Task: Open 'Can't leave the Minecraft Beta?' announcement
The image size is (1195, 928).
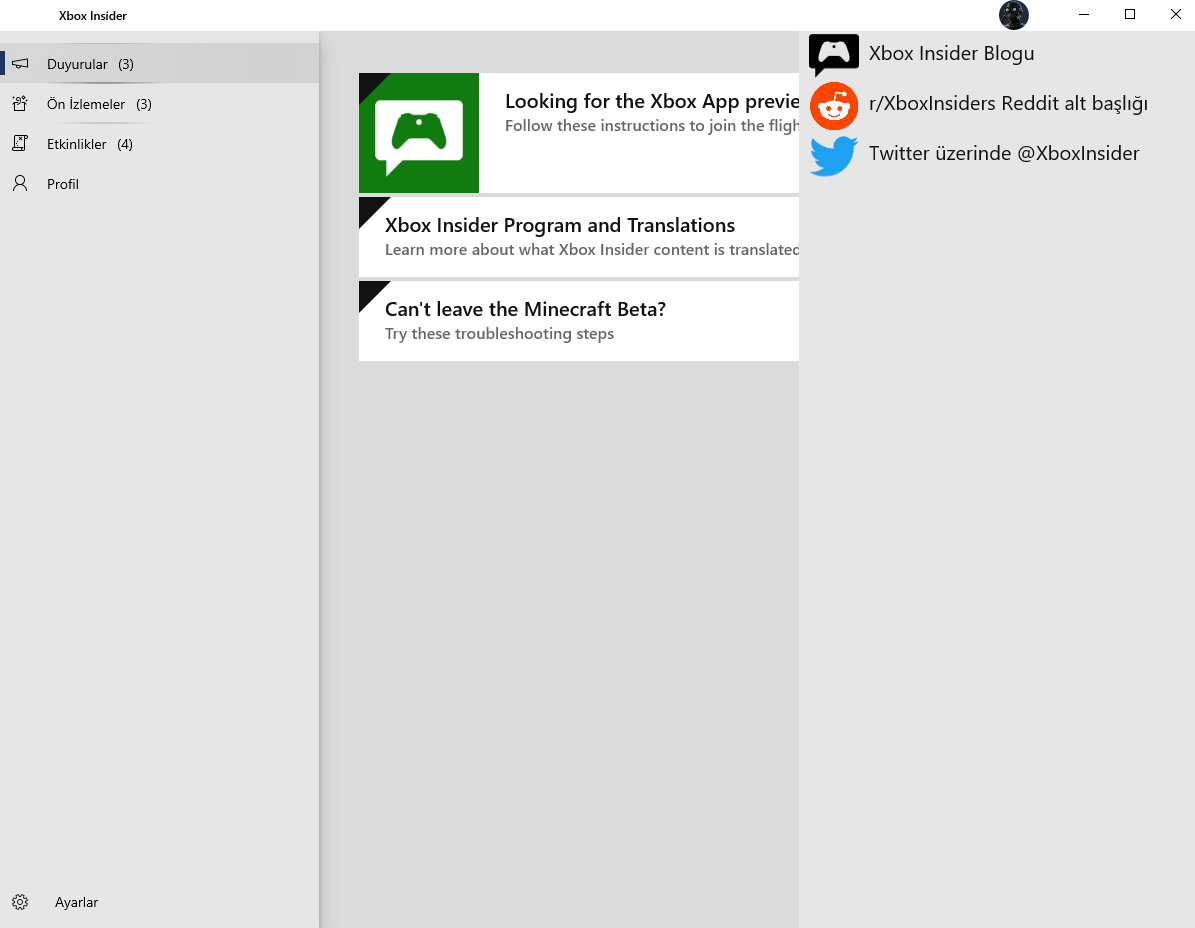Action: (x=578, y=321)
